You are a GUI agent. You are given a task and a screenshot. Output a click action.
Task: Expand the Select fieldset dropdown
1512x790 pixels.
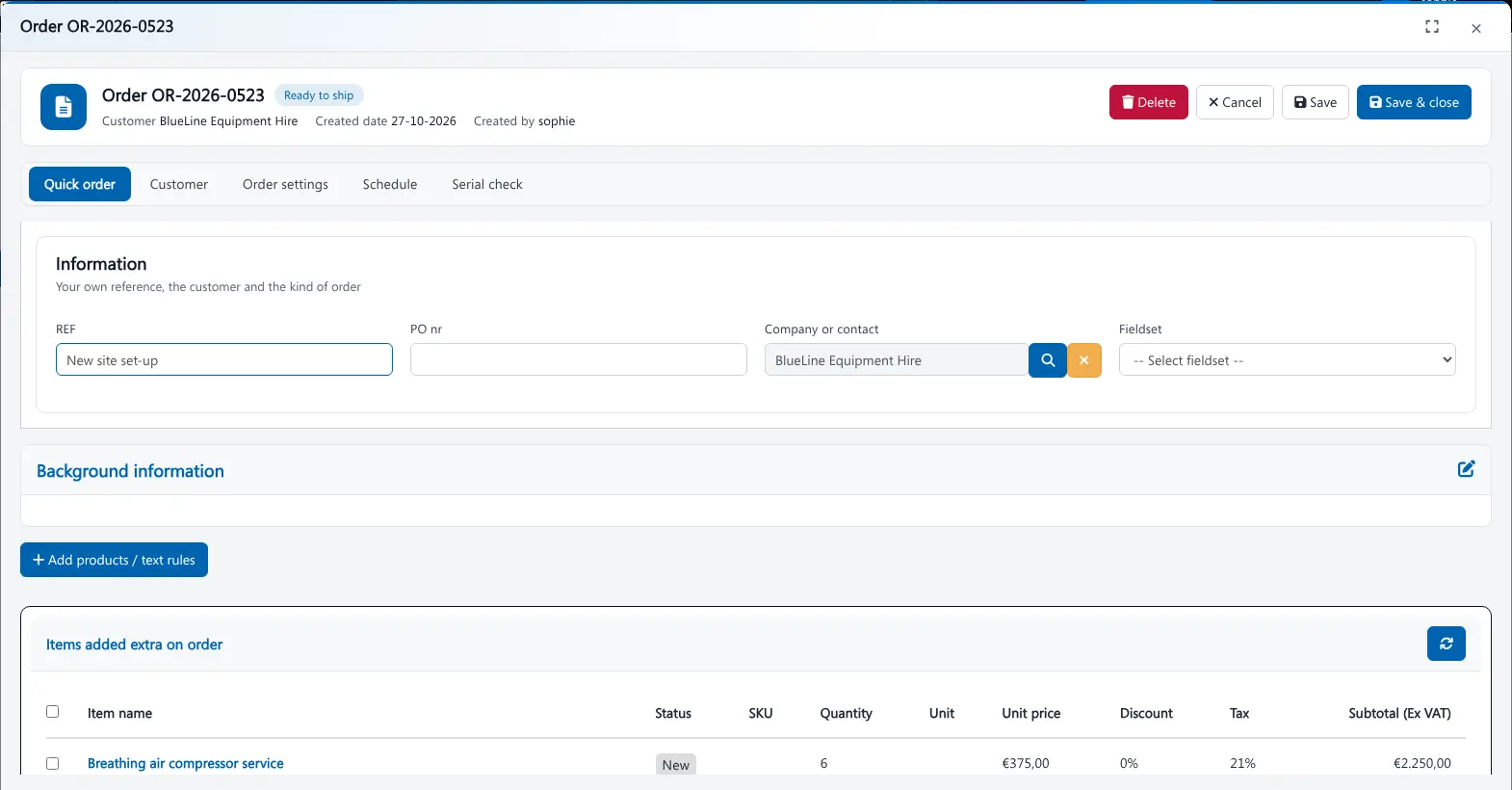pyautogui.click(x=1288, y=360)
